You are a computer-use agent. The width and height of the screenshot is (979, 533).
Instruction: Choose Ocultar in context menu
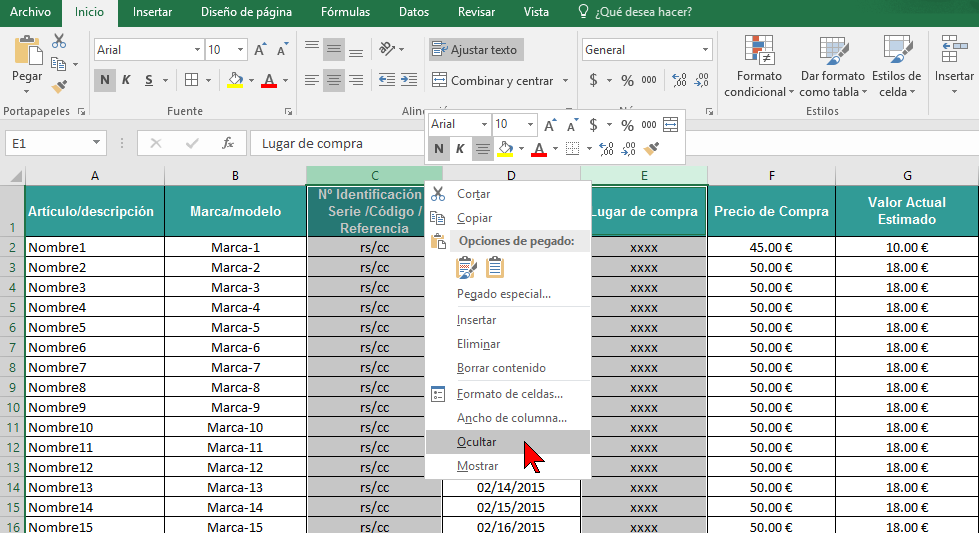point(508,442)
